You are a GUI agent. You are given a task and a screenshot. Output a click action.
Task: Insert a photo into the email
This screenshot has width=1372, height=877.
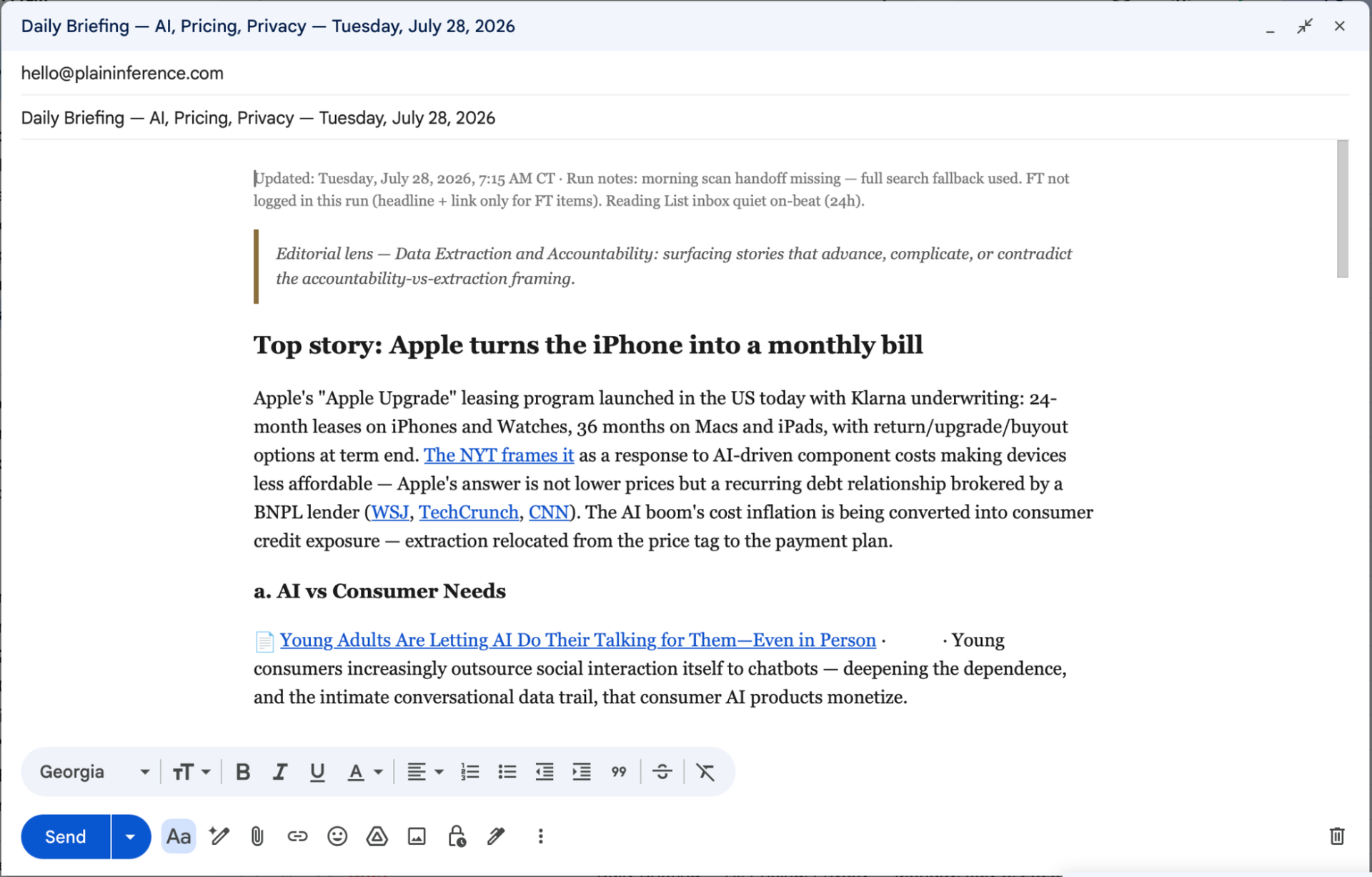pyautogui.click(x=417, y=836)
